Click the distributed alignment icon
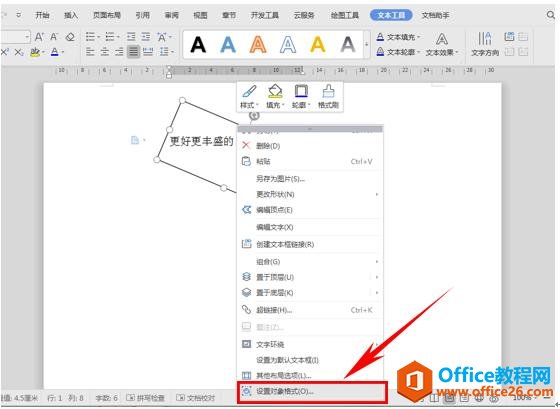Viewport: 560px width, 409px height. pos(148,52)
